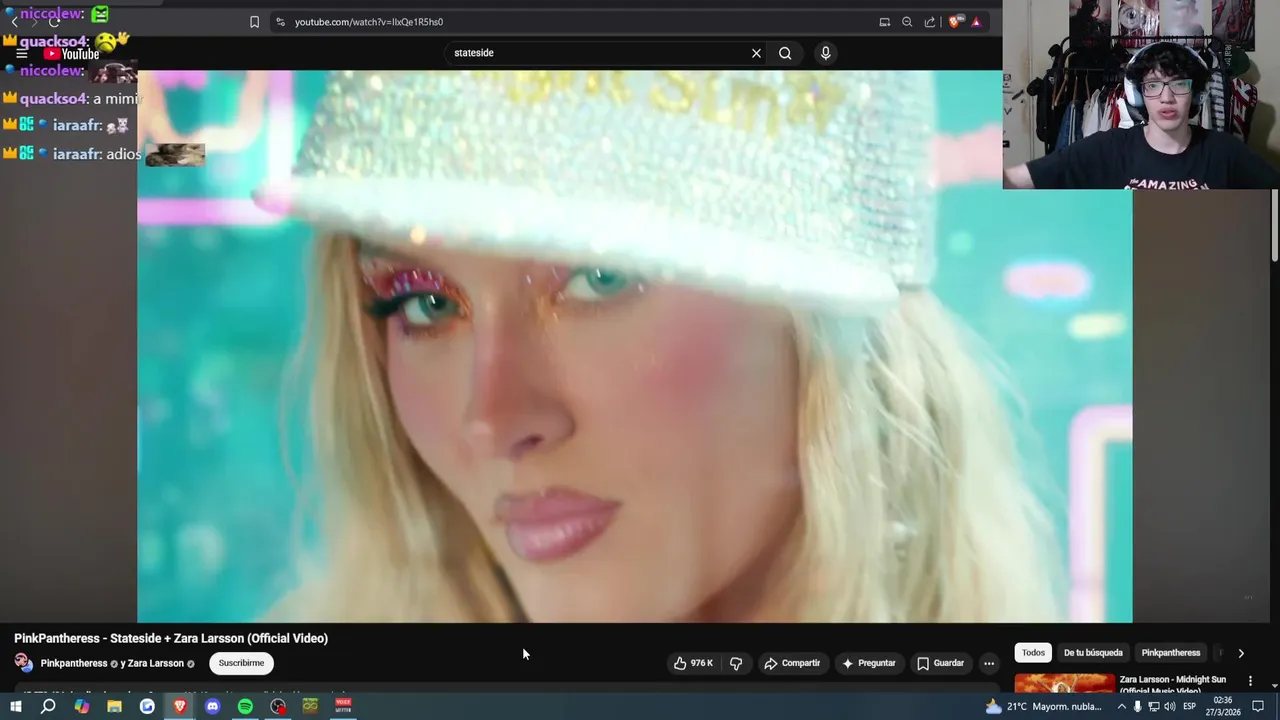
Task: Open the Pinkpantheress channel avatar
Action: point(23,662)
